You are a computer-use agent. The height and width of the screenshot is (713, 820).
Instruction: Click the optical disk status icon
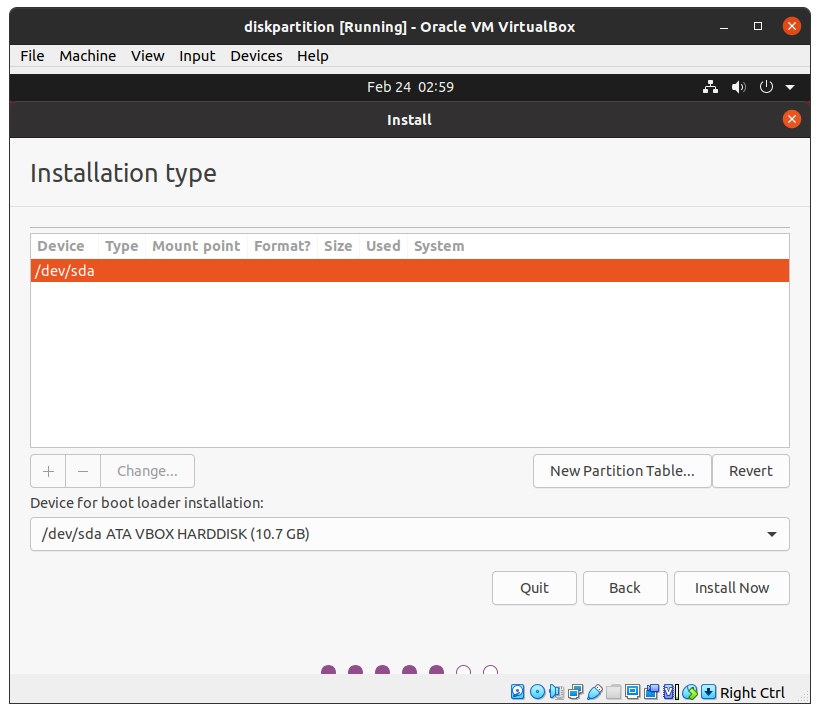coord(537,692)
